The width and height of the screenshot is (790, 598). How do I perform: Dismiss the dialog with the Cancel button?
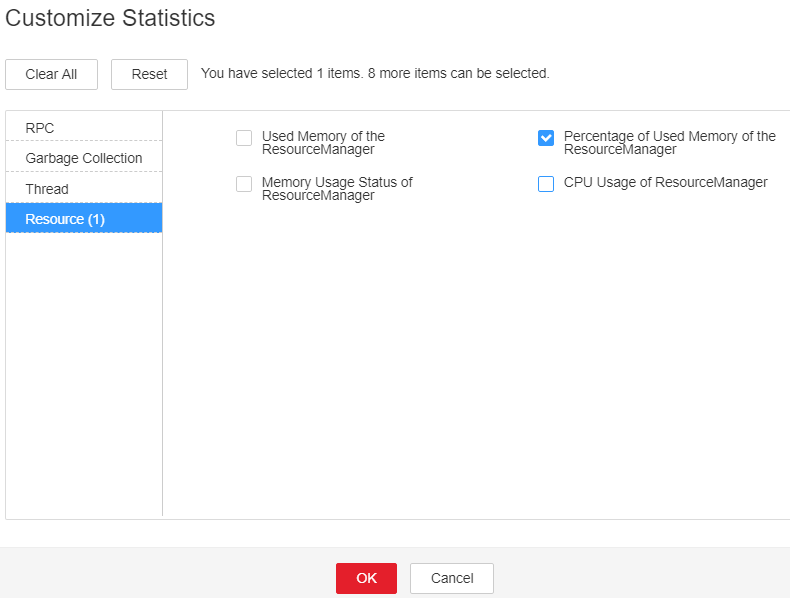pos(452,578)
